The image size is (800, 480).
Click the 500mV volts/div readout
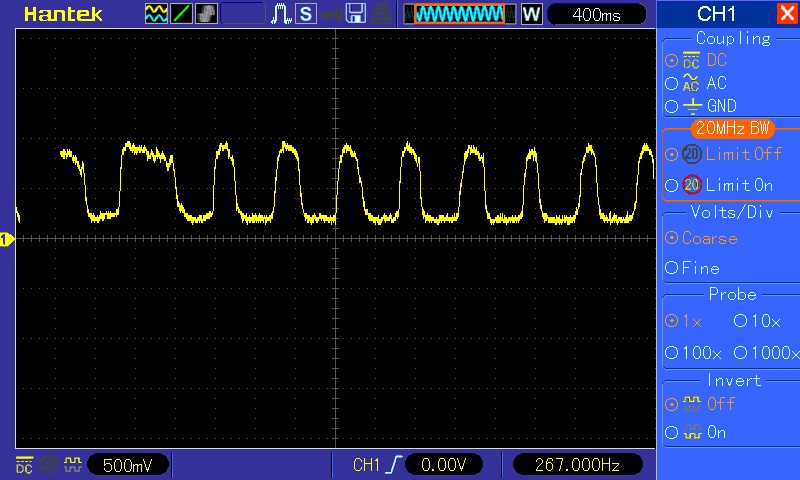pyautogui.click(x=128, y=465)
